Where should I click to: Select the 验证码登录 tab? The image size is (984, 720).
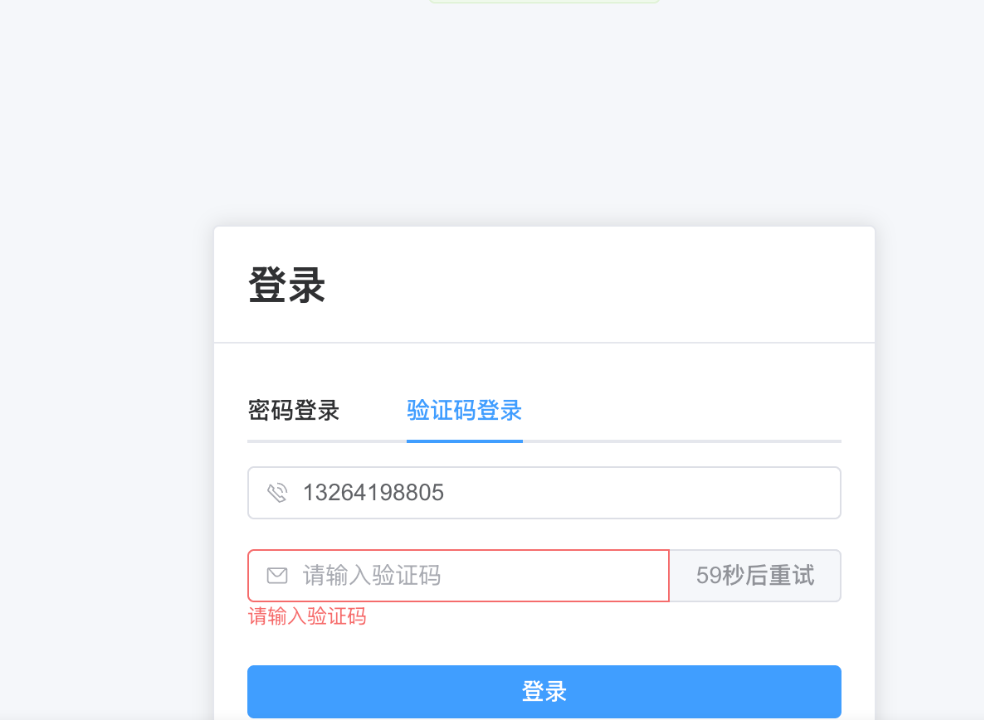pos(464,410)
